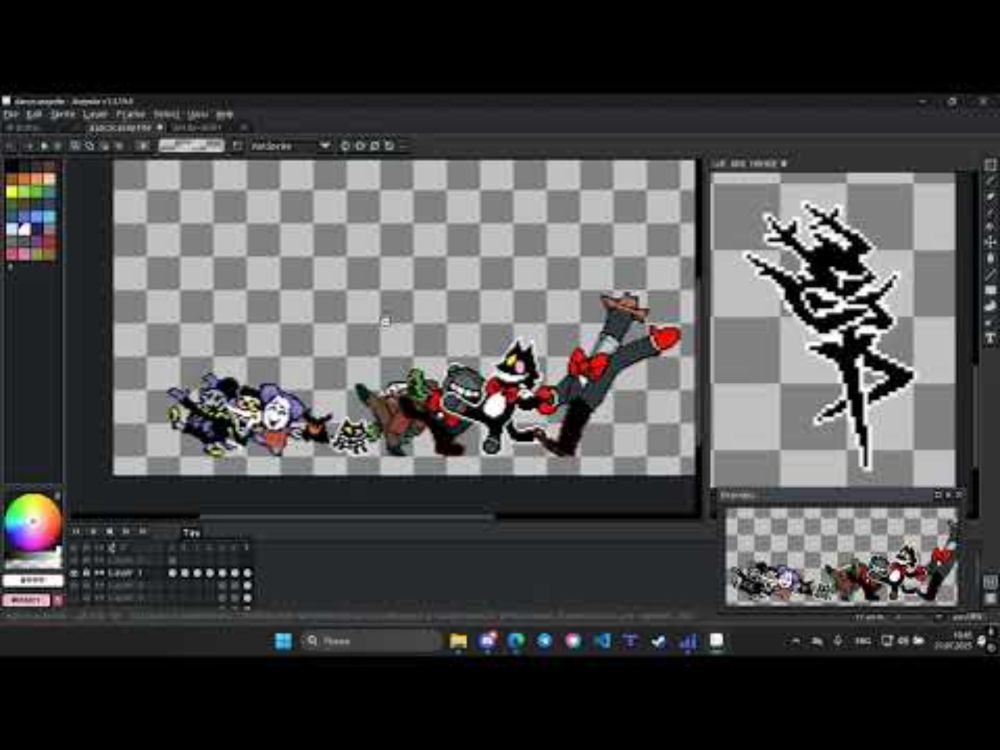The width and height of the screenshot is (1000, 750).
Task: Open the Select menu
Action: point(166,115)
